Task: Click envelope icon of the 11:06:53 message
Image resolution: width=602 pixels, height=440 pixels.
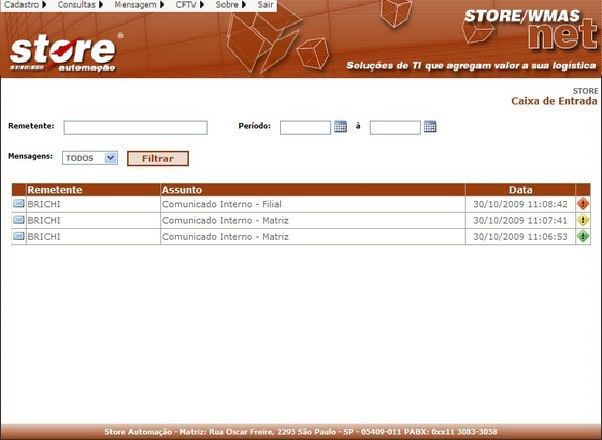Action: [19, 237]
